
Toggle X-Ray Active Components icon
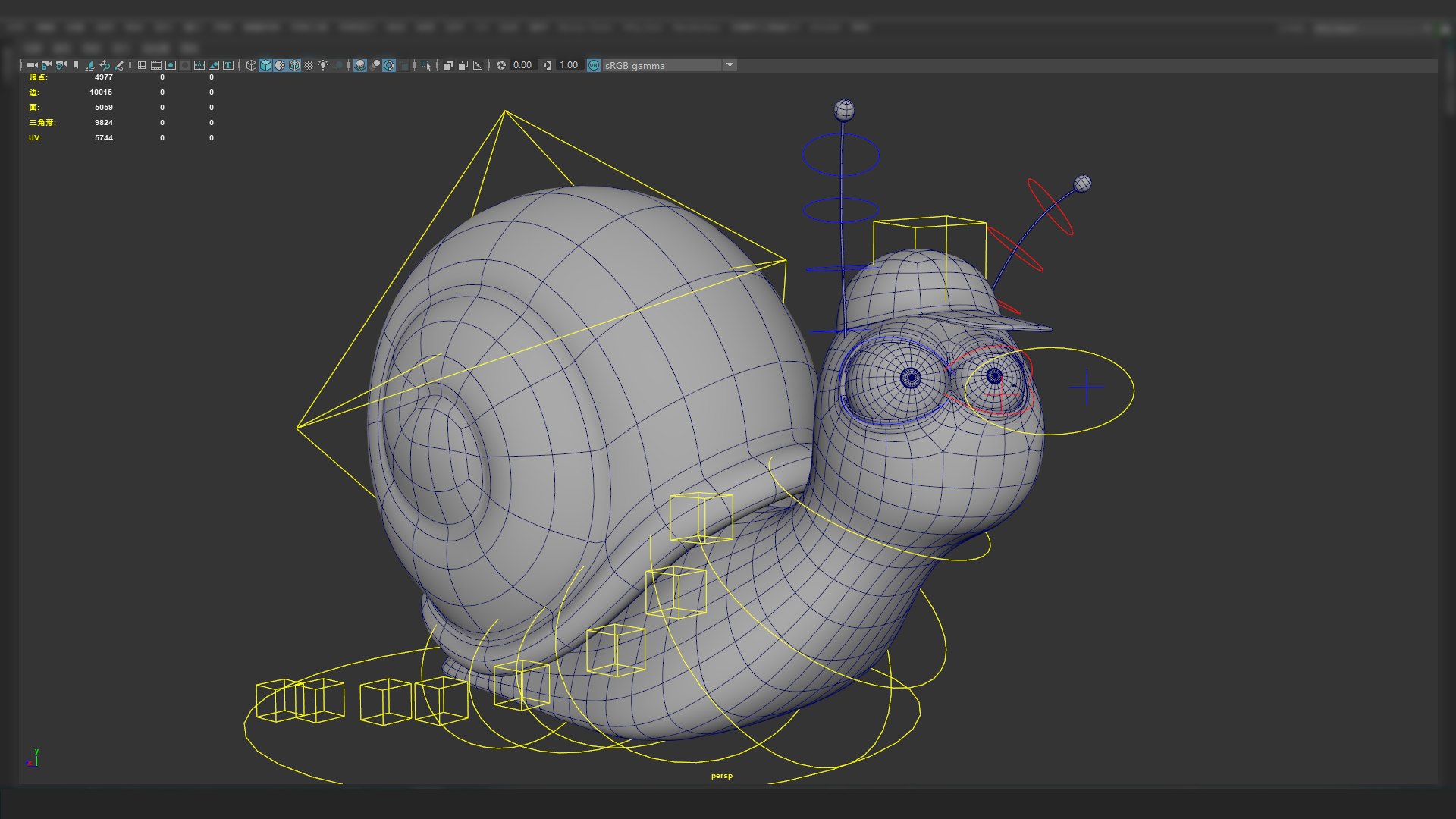pos(463,65)
